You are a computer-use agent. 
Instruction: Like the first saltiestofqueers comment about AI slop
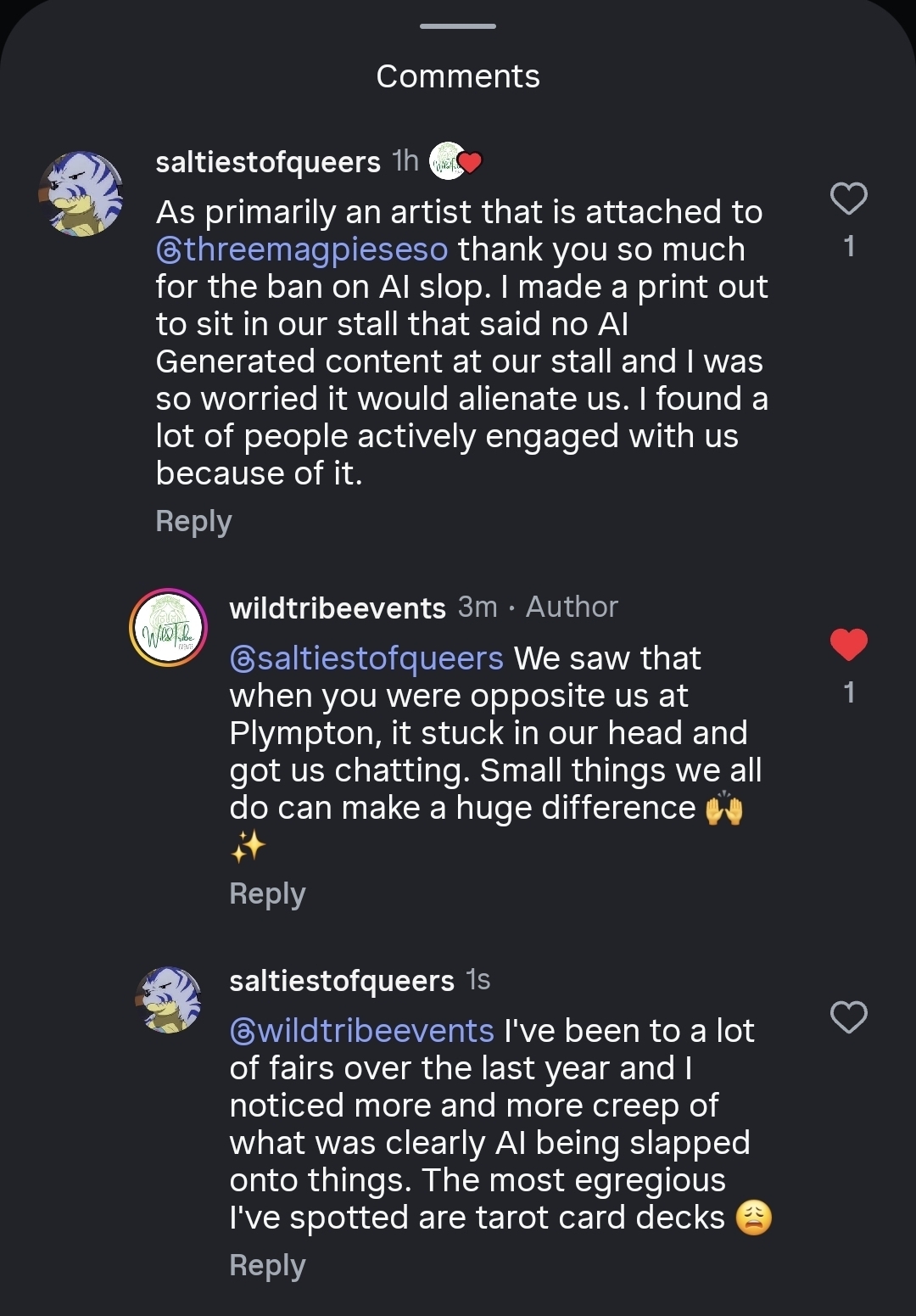pos(848,199)
